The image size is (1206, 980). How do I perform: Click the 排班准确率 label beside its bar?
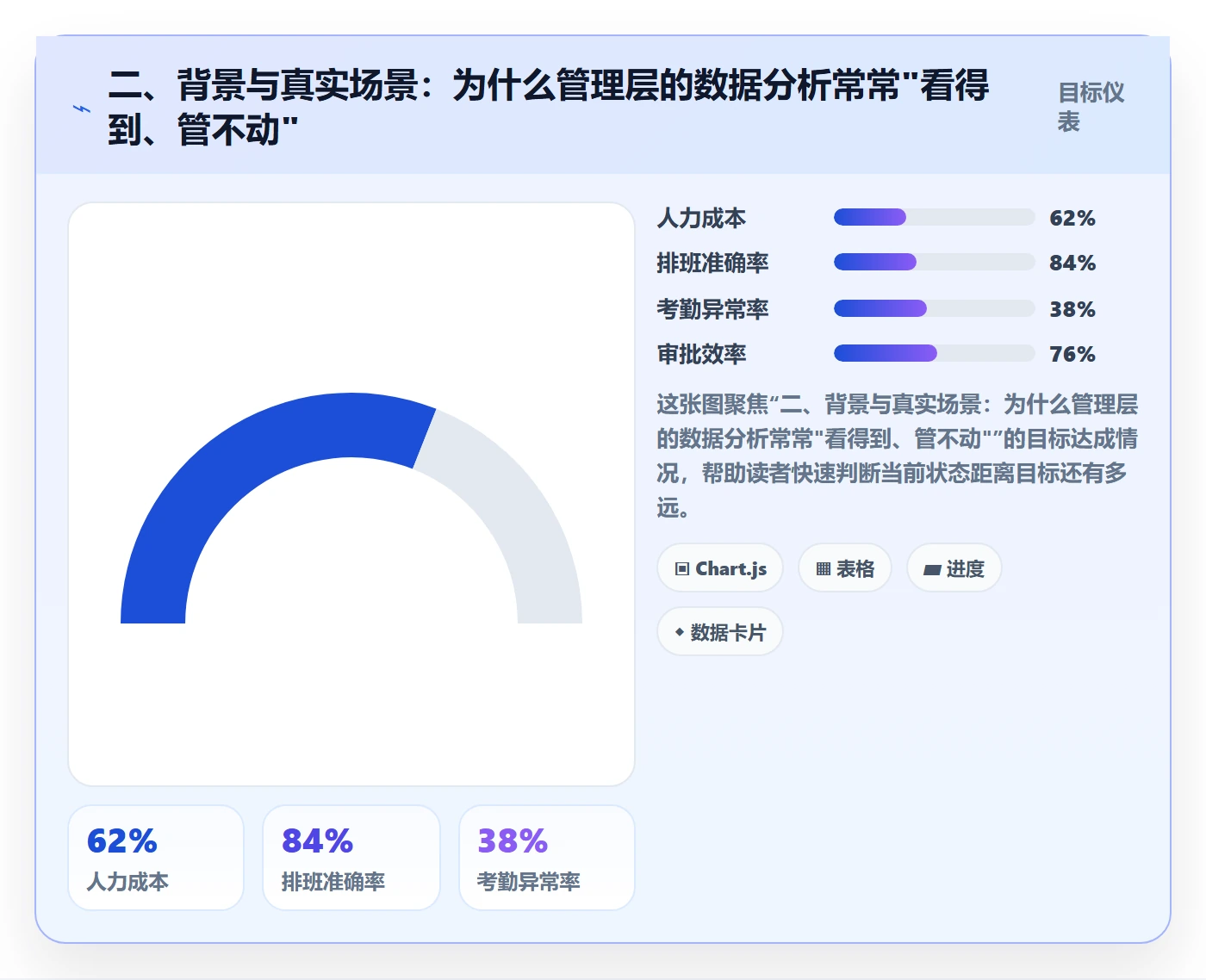click(712, 263)
